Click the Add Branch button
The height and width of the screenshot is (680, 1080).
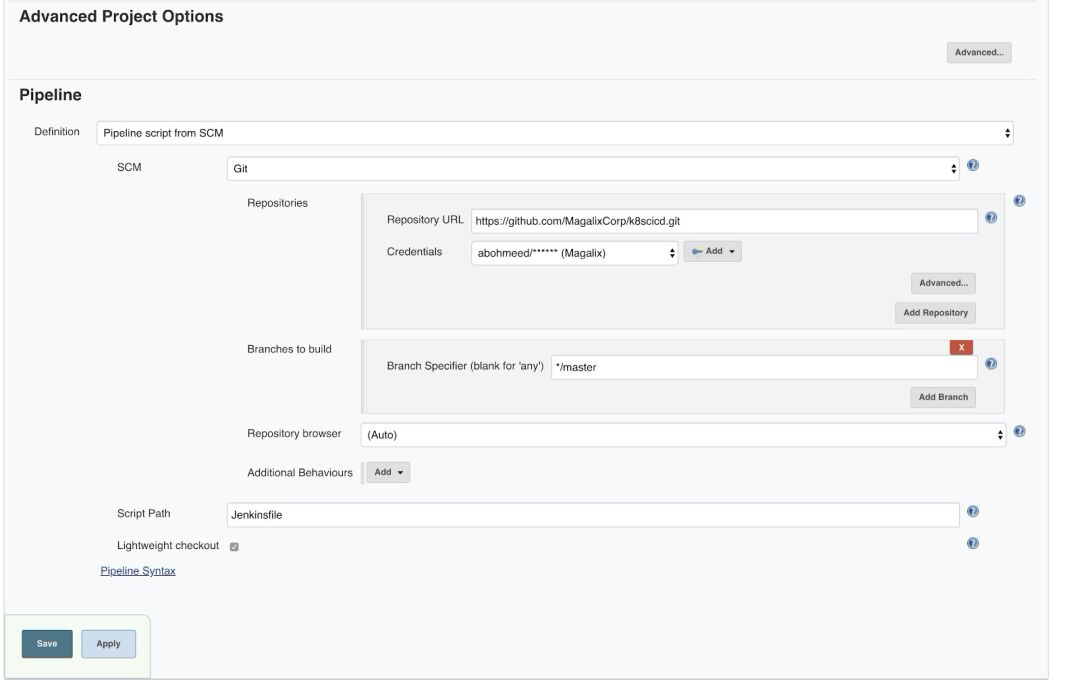(944, 396)
